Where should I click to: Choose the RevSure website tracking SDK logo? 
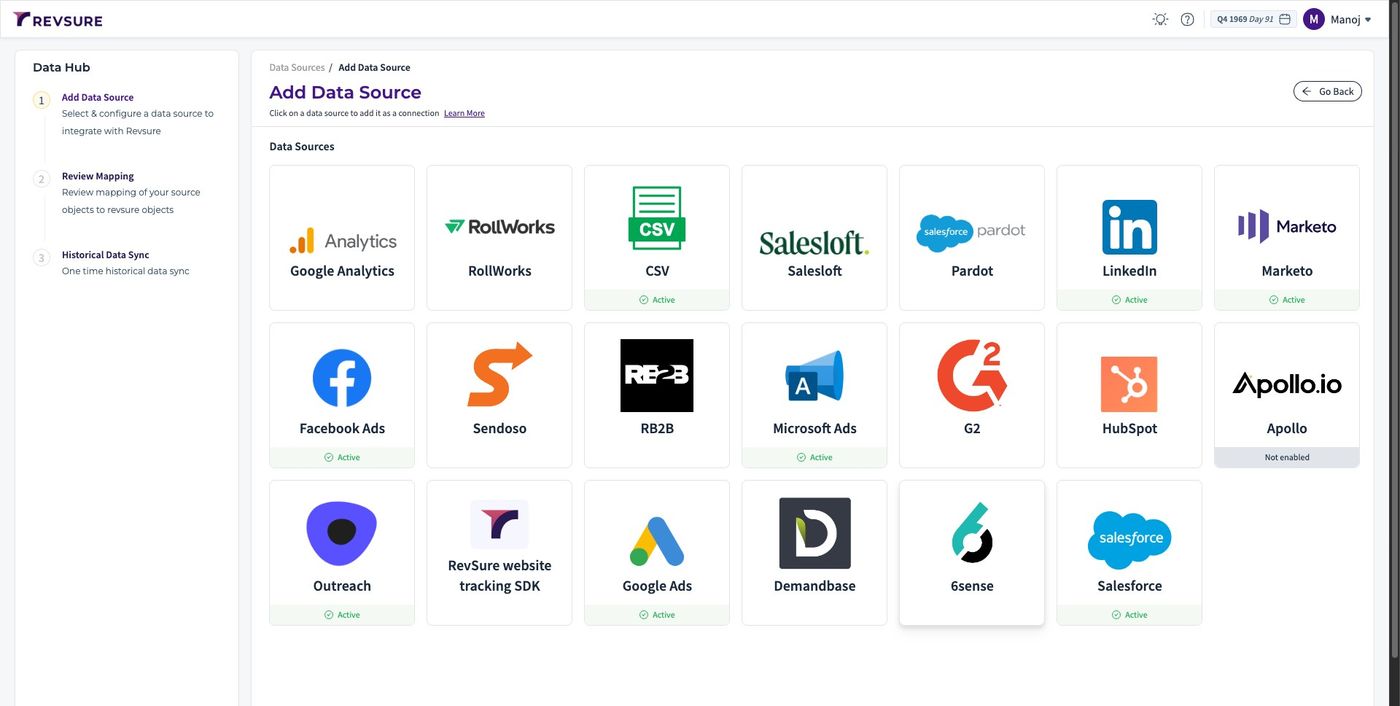[500, 524]
